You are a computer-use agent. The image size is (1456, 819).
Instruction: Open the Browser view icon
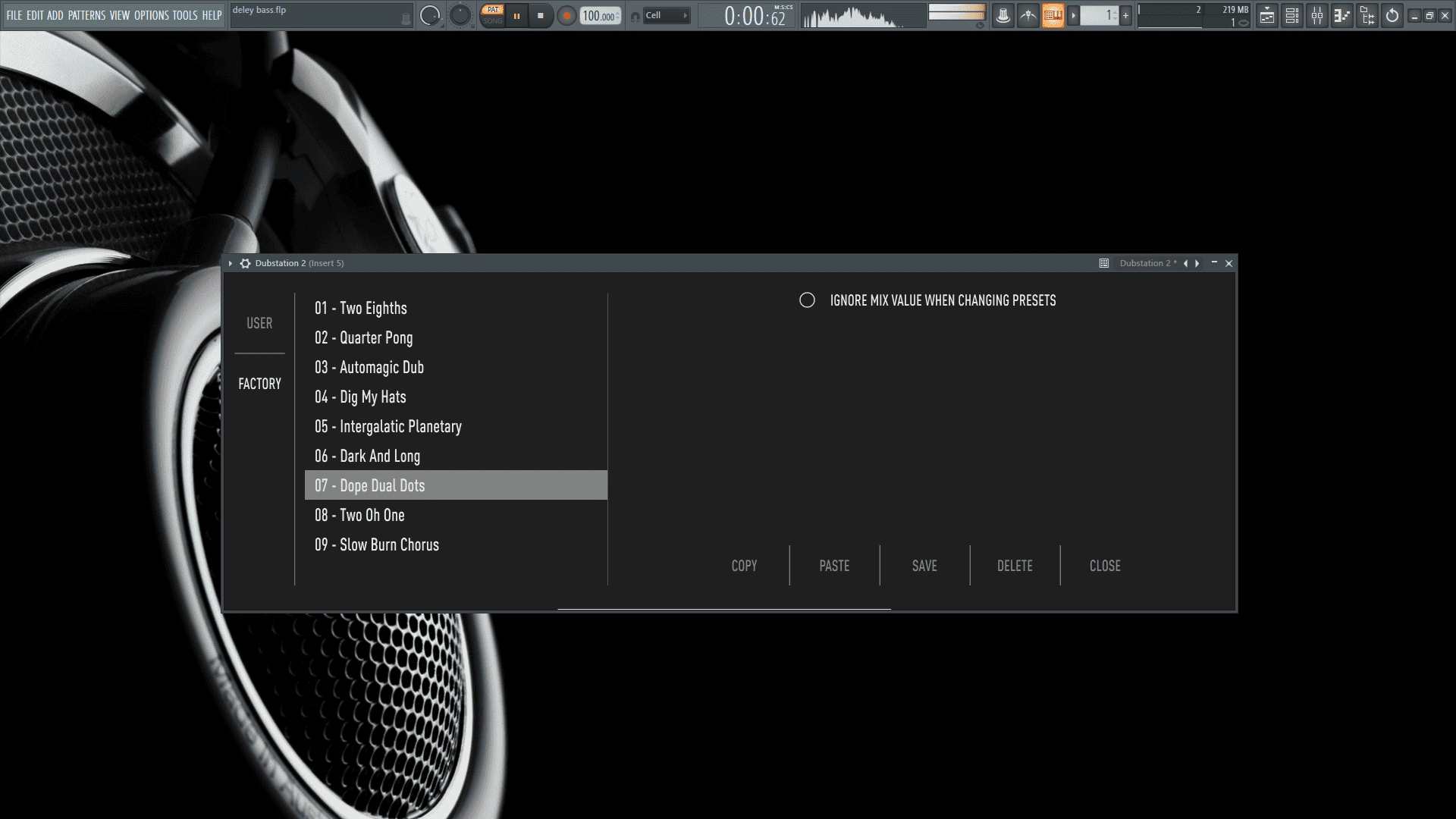coord(1367,15)
